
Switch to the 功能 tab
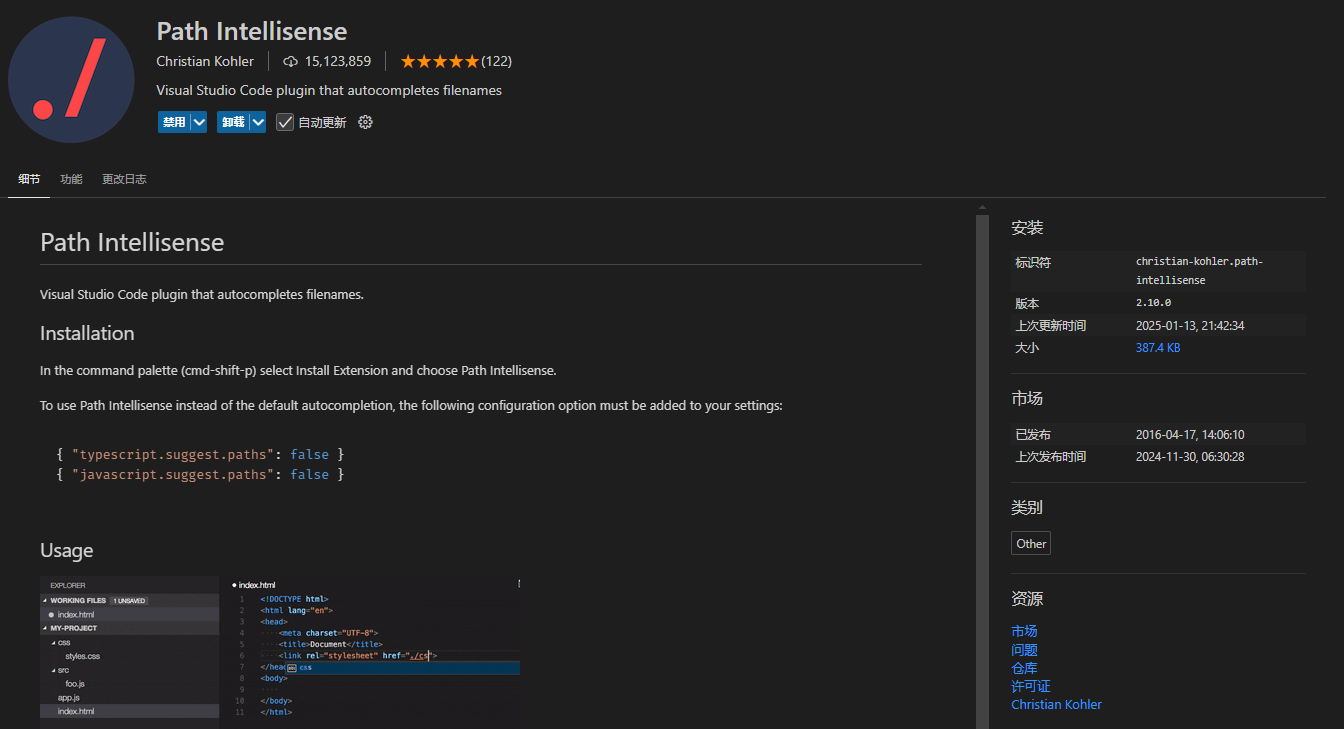(71, 179)
